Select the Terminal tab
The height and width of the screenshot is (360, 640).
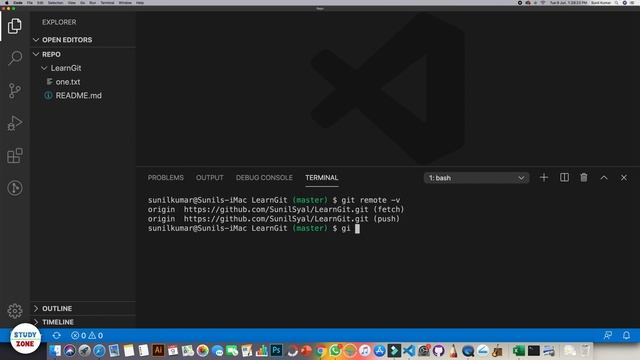[322, 178]
